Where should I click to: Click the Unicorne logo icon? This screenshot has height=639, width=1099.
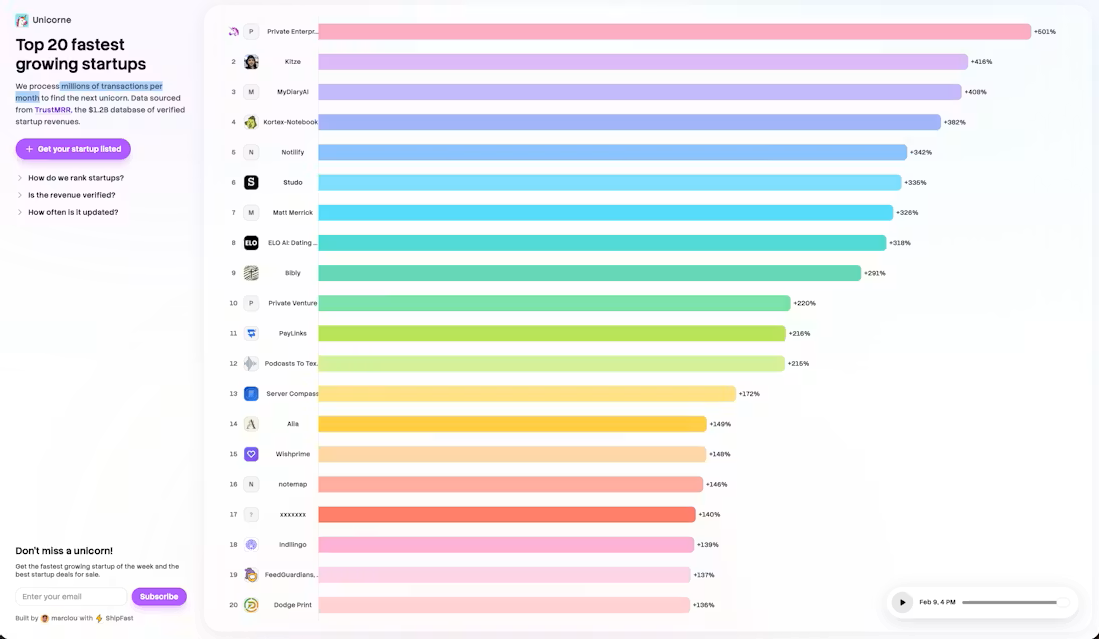[x=22, y=20]
